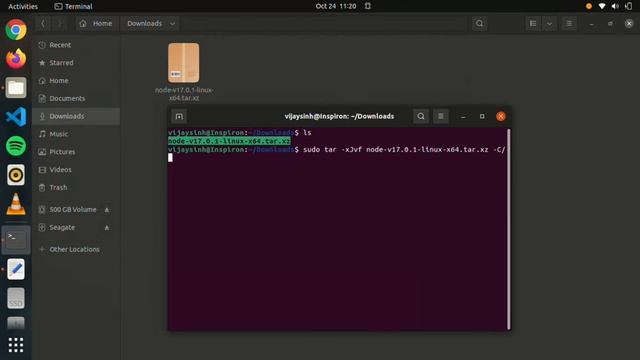The width and height of the screenshot is (640, 360).
Task: Open the clock and calendar Oct 24 11:20
Action: tap(336, 6)
